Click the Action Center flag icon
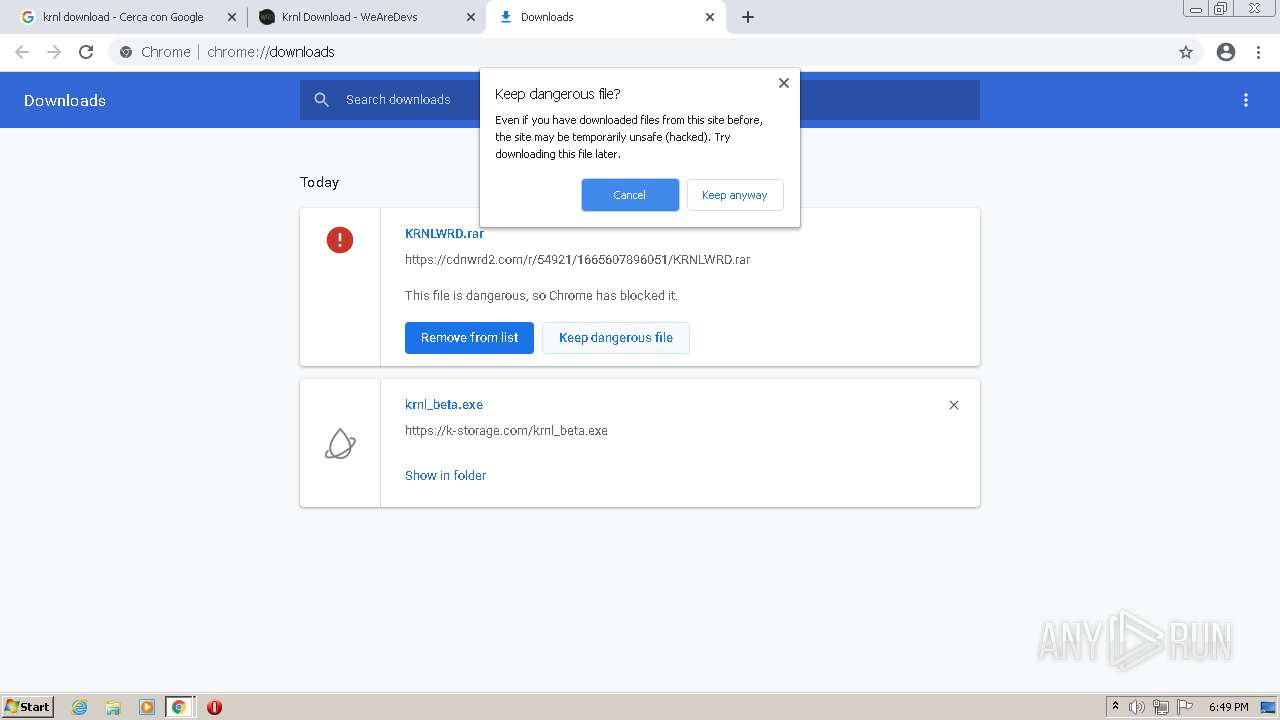Image resolution: width=1280 pixels, height=720 pixels. 1185,707
